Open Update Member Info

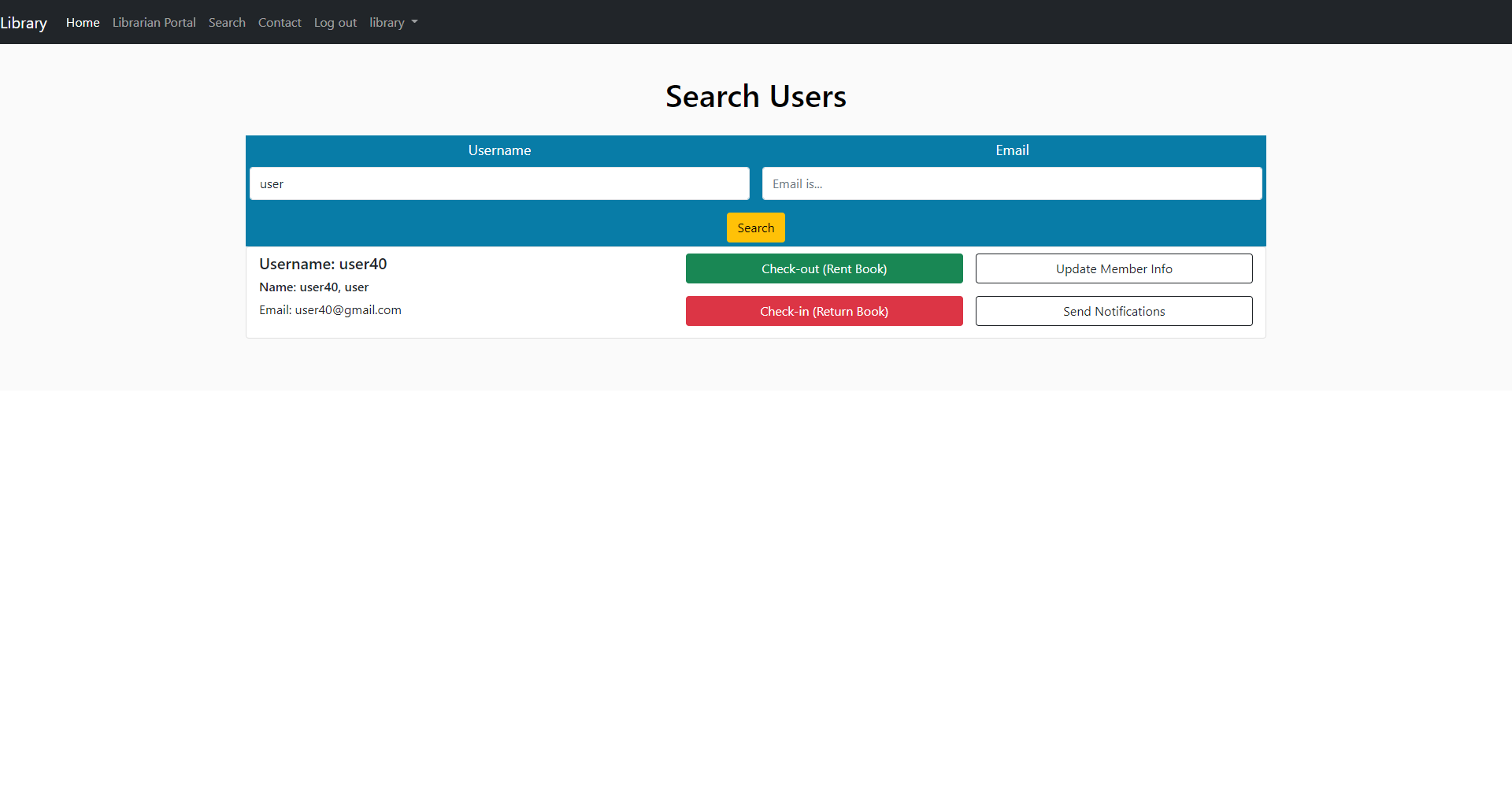click(1114, 268)
